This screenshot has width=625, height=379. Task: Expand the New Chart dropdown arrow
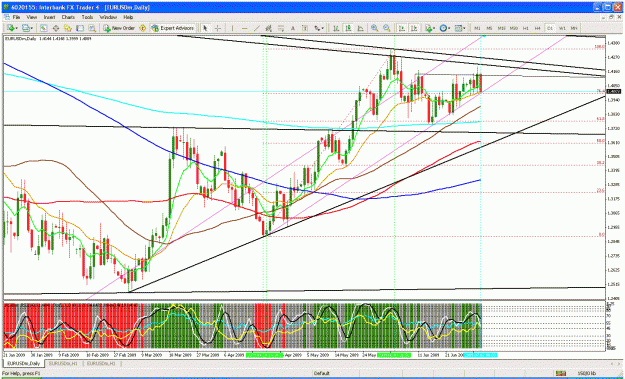[17, 29]
